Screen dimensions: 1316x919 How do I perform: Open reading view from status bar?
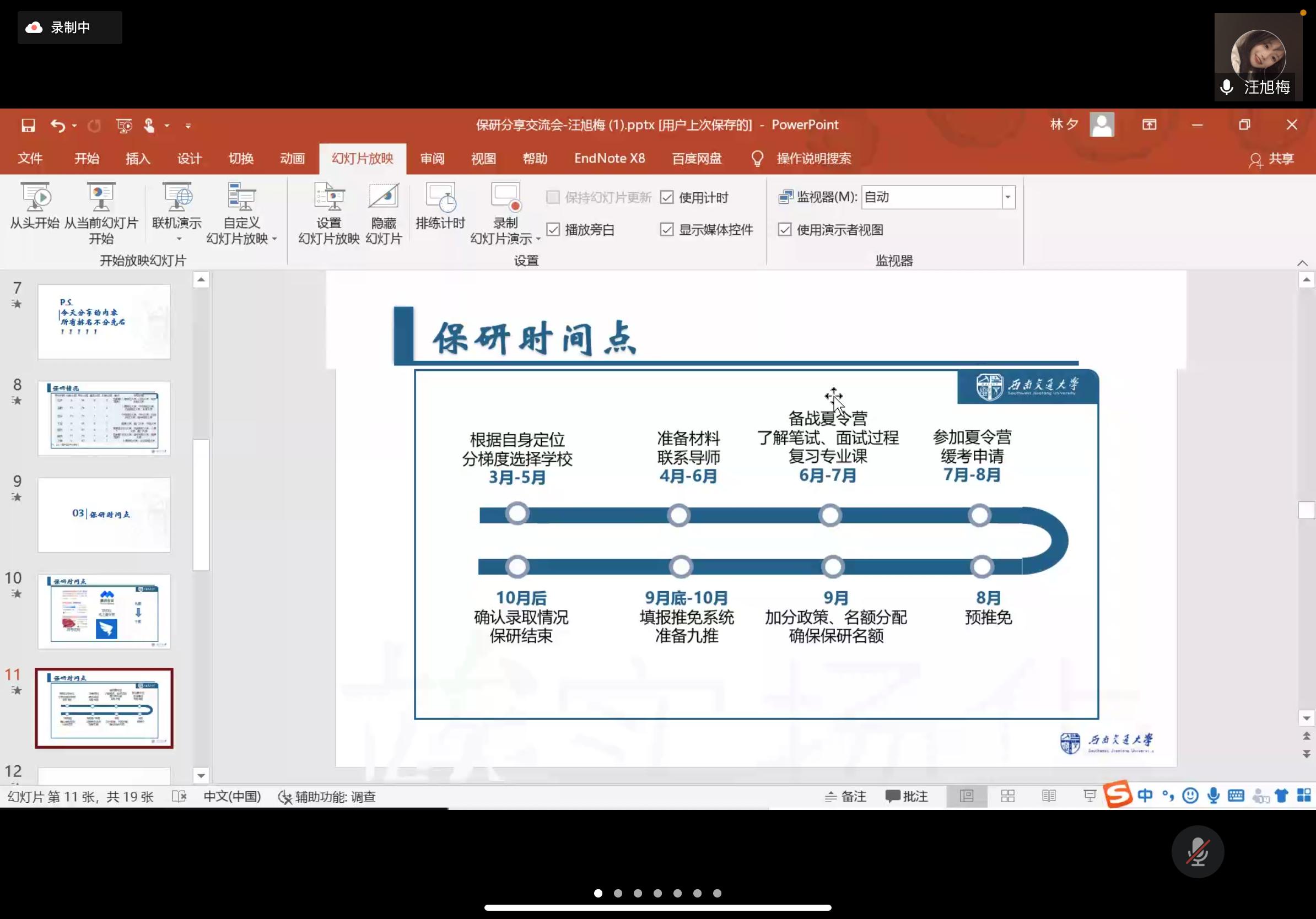pos(1048,796)
